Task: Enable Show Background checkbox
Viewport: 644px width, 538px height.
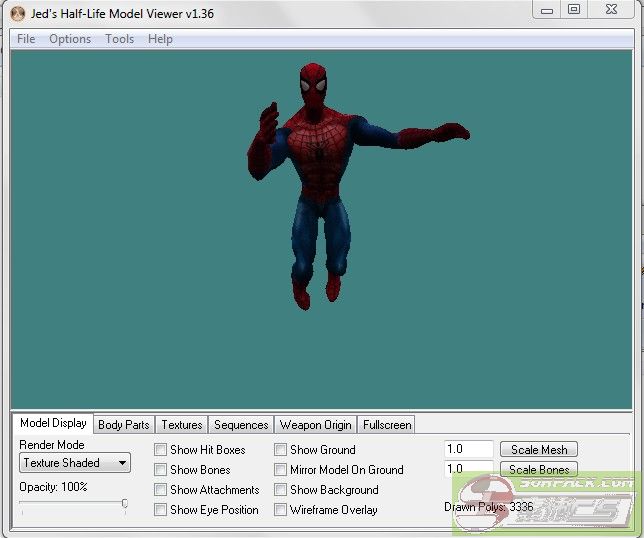Action: (280, 490)
